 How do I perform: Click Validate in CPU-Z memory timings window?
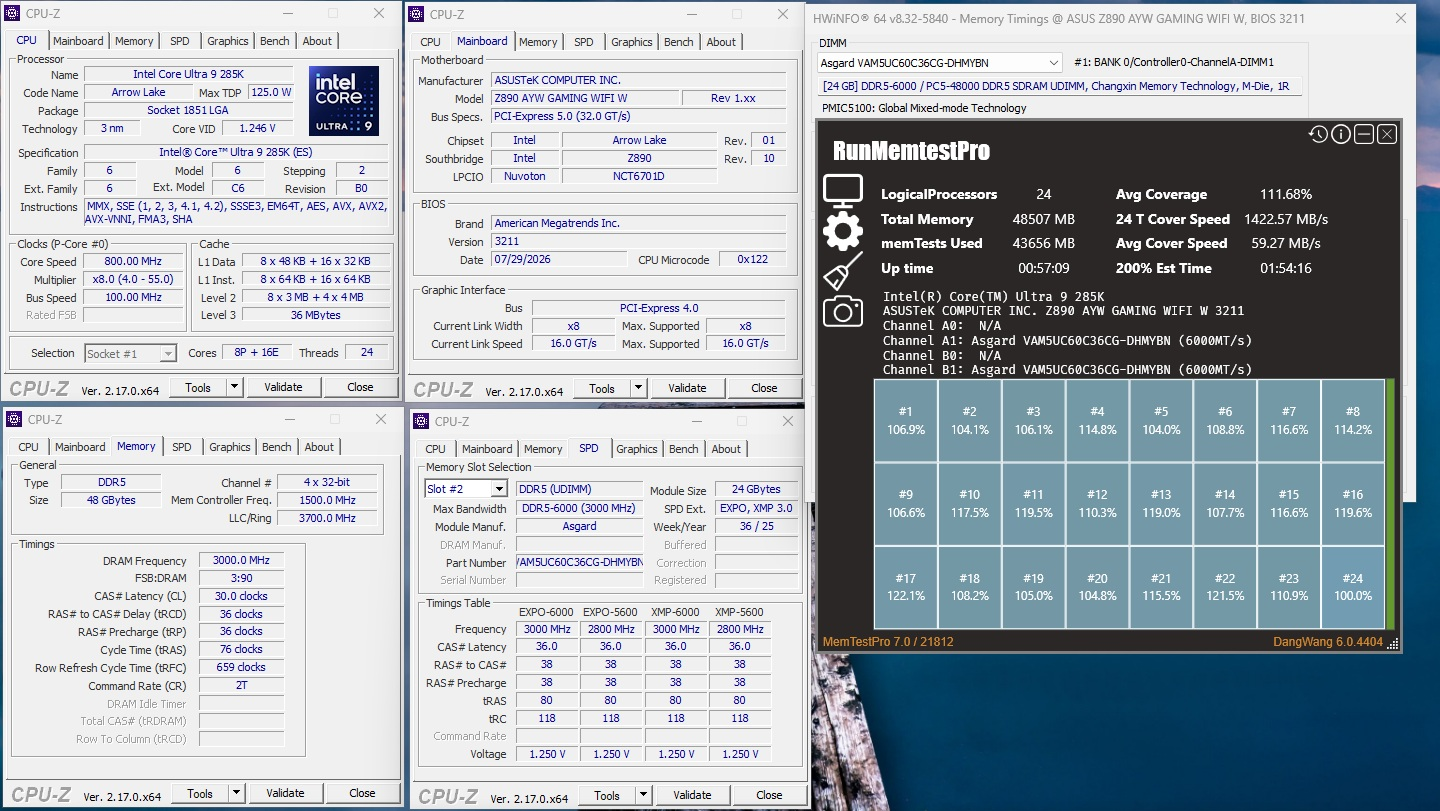[x=285, y=793]
